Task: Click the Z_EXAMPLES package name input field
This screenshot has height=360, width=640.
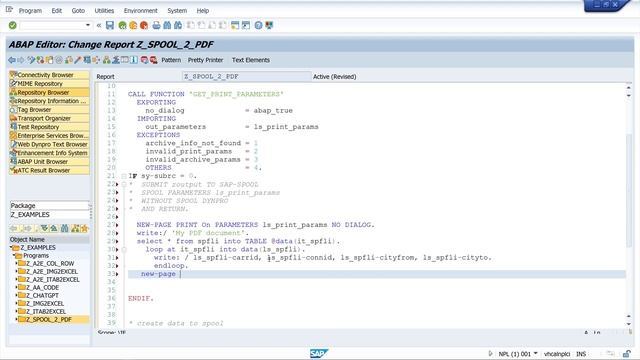Action: (x=49, y=214)
